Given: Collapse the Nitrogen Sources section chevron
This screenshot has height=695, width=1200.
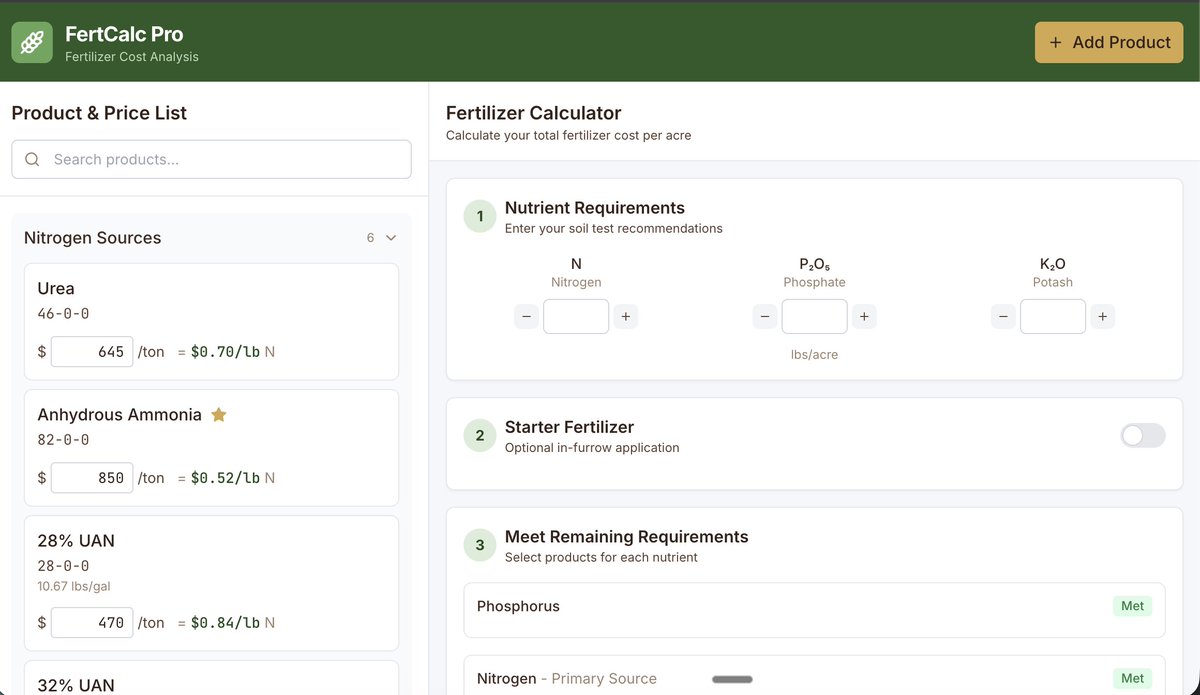Looking at the screenshot, I should click(x=391, y=238).
